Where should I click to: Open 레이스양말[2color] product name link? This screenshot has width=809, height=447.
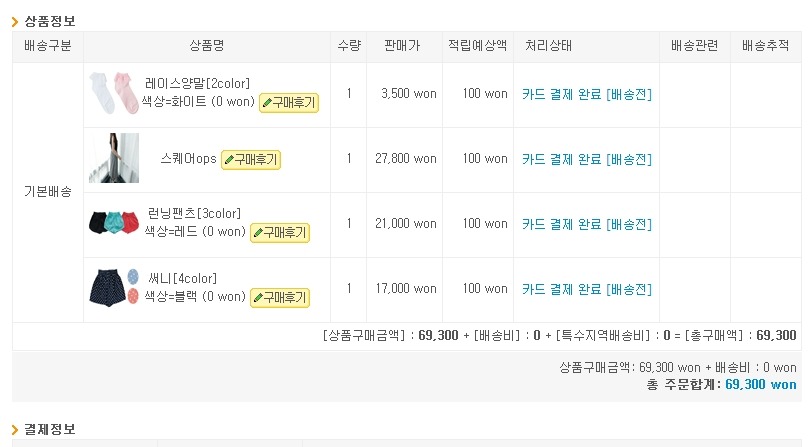pyautogui.click(x=197, y=83)
